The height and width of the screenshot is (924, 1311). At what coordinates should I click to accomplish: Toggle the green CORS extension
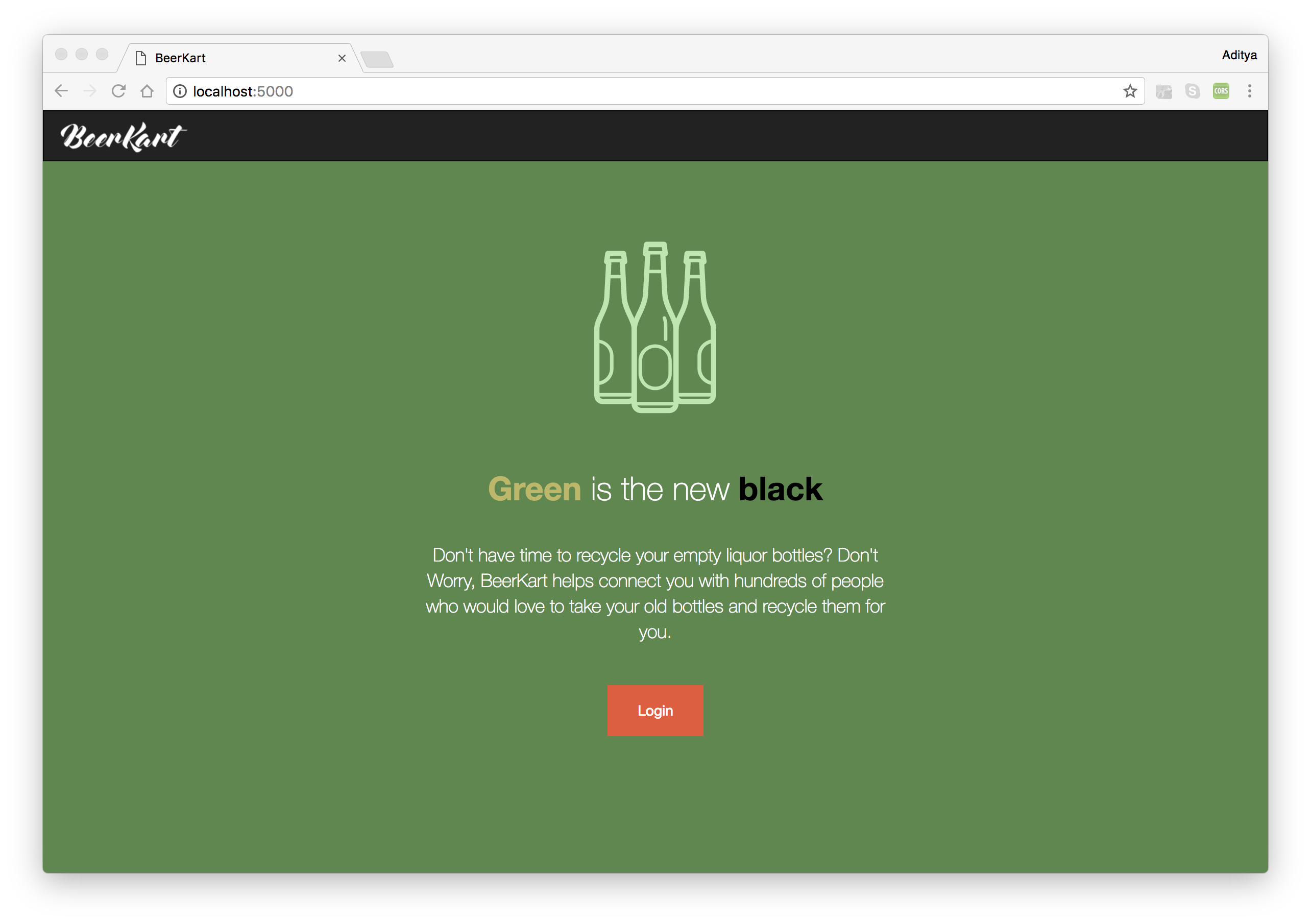coord(1221,91)
